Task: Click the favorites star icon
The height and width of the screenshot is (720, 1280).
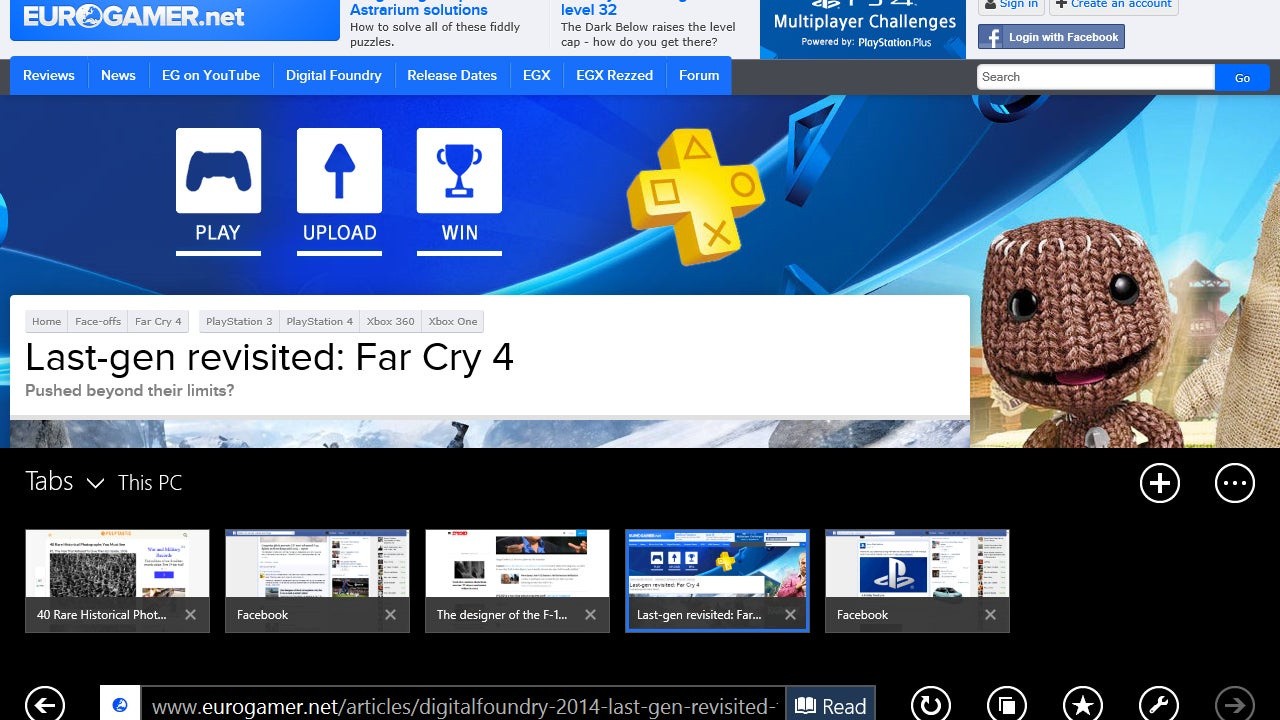Action: click(1083, 705)
